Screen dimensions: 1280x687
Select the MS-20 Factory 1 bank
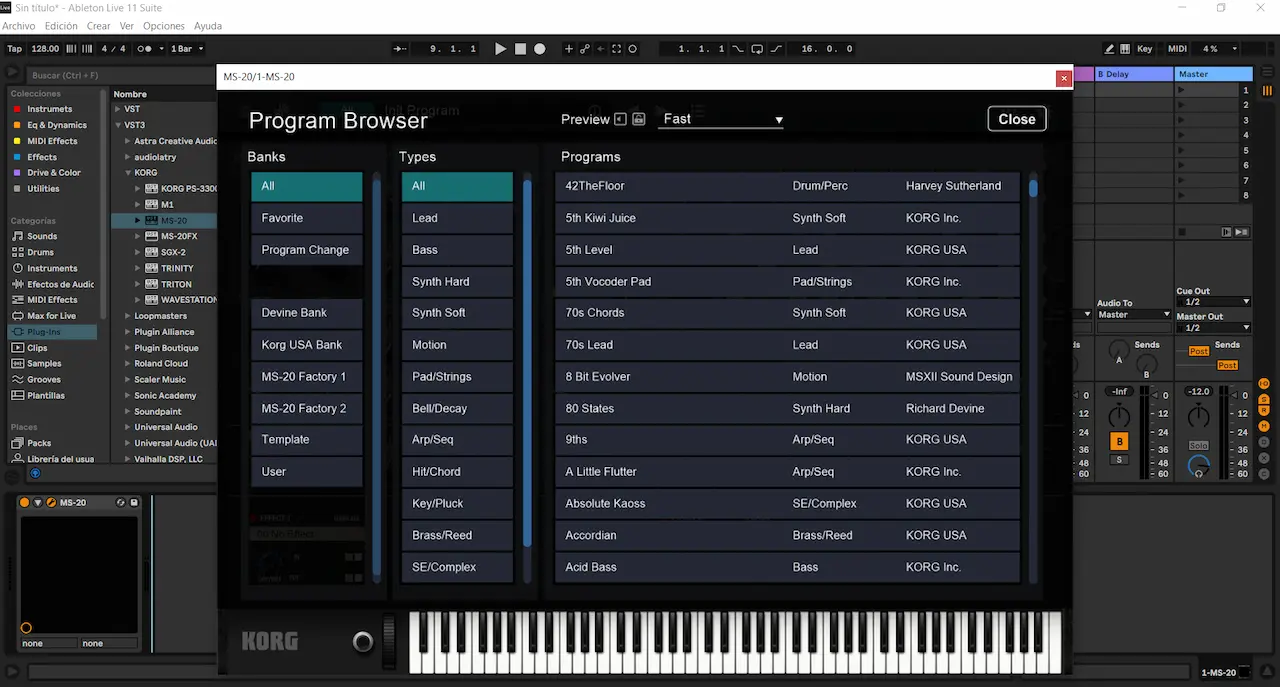[307, 377]
